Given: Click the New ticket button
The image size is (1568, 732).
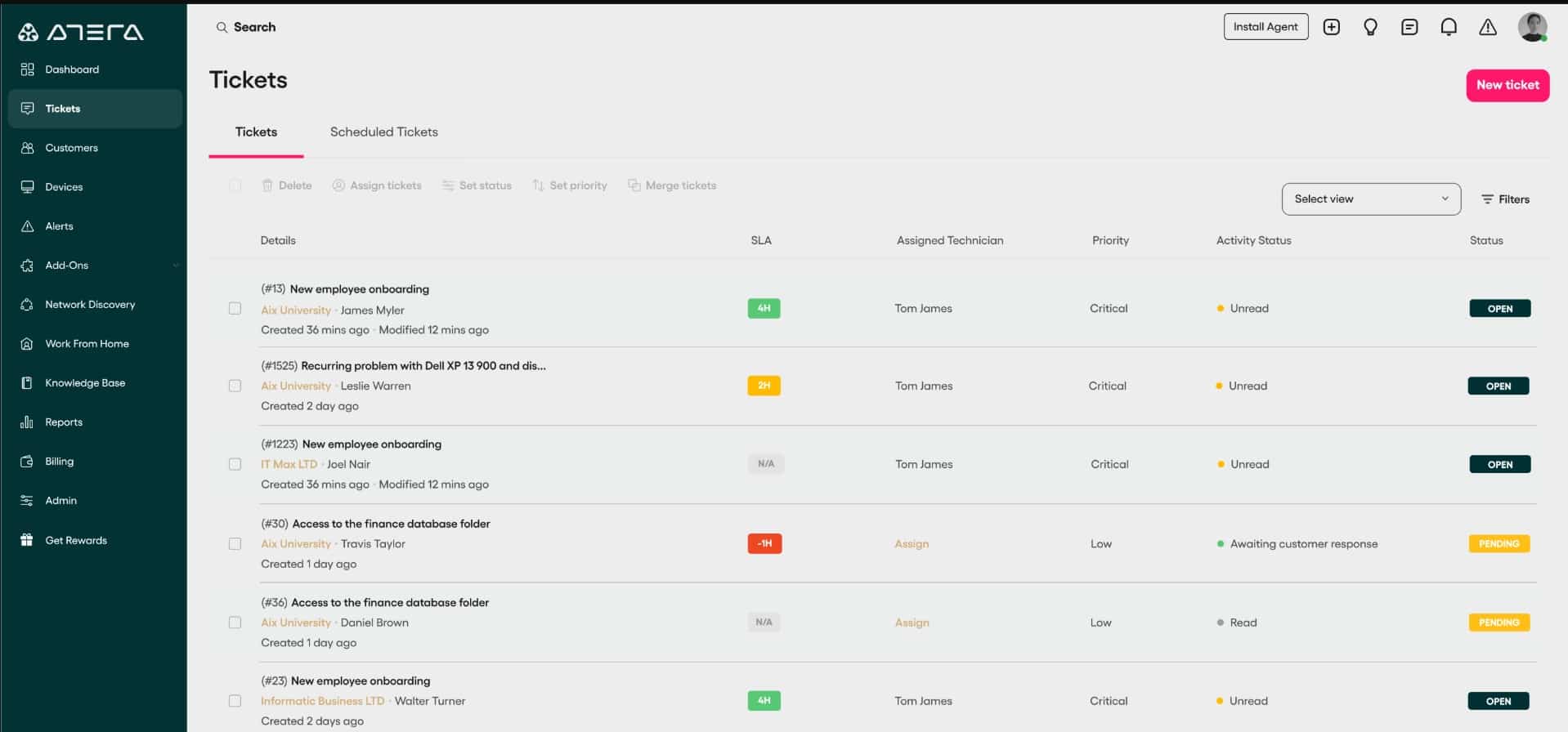Looking at the screenshot, I should 1507,85.
